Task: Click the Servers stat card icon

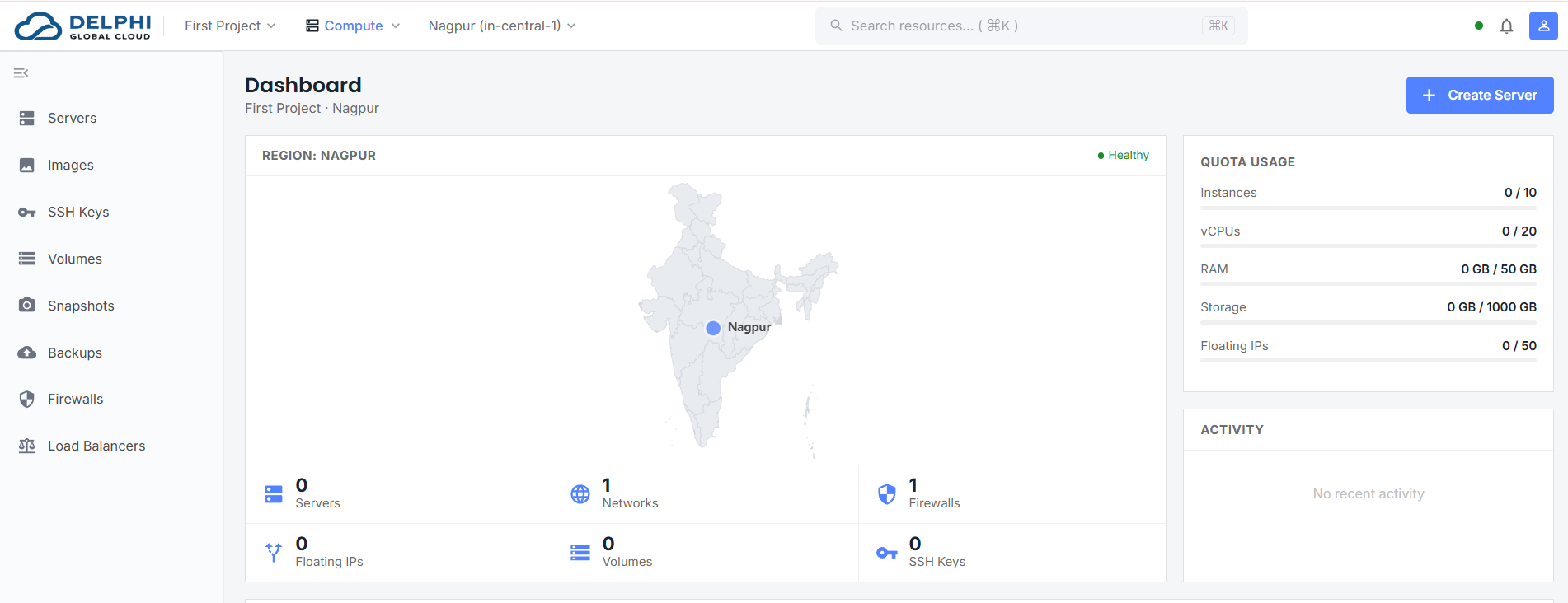Action: [274, 494]
